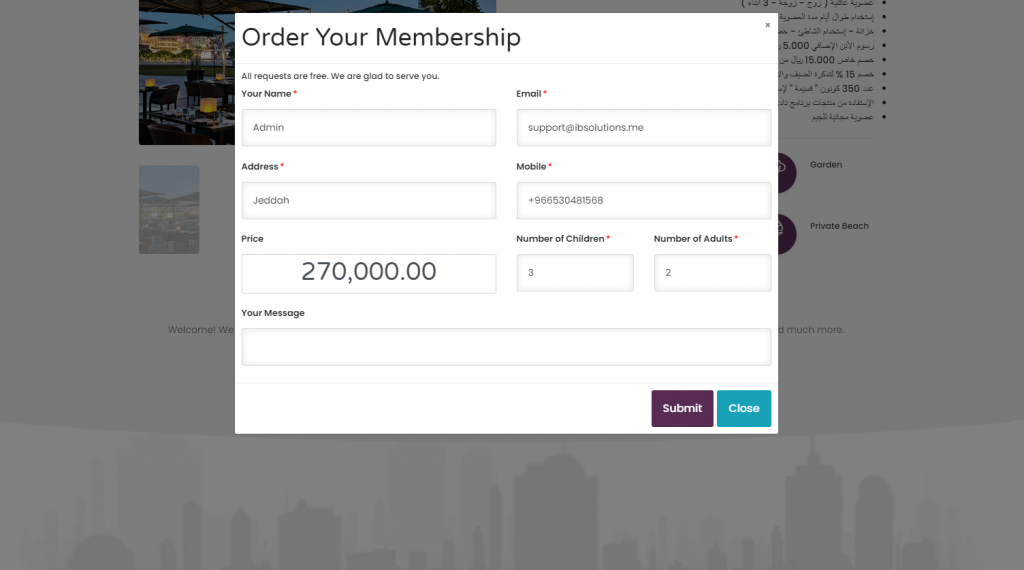The height and width of the screenshot is (570, 1024).
Task: Click into the Email field
Action: 643,128
